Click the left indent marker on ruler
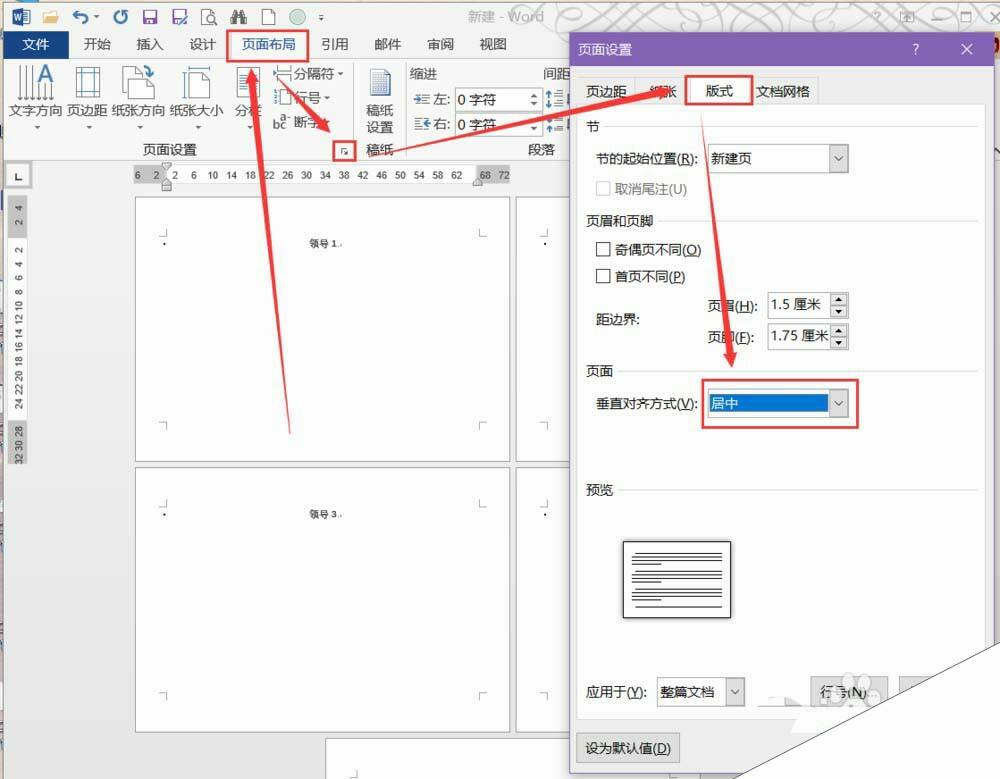1000x779 pixels. pyautogui.click(x=166, y=185)
